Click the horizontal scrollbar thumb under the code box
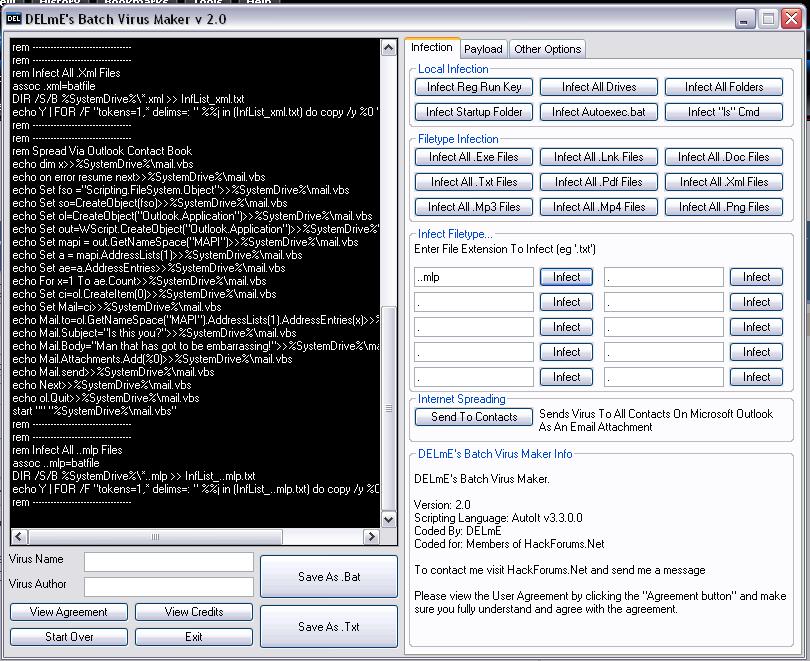Image resolution: width=810 pixels, height=661 pixels. [155, 537]
